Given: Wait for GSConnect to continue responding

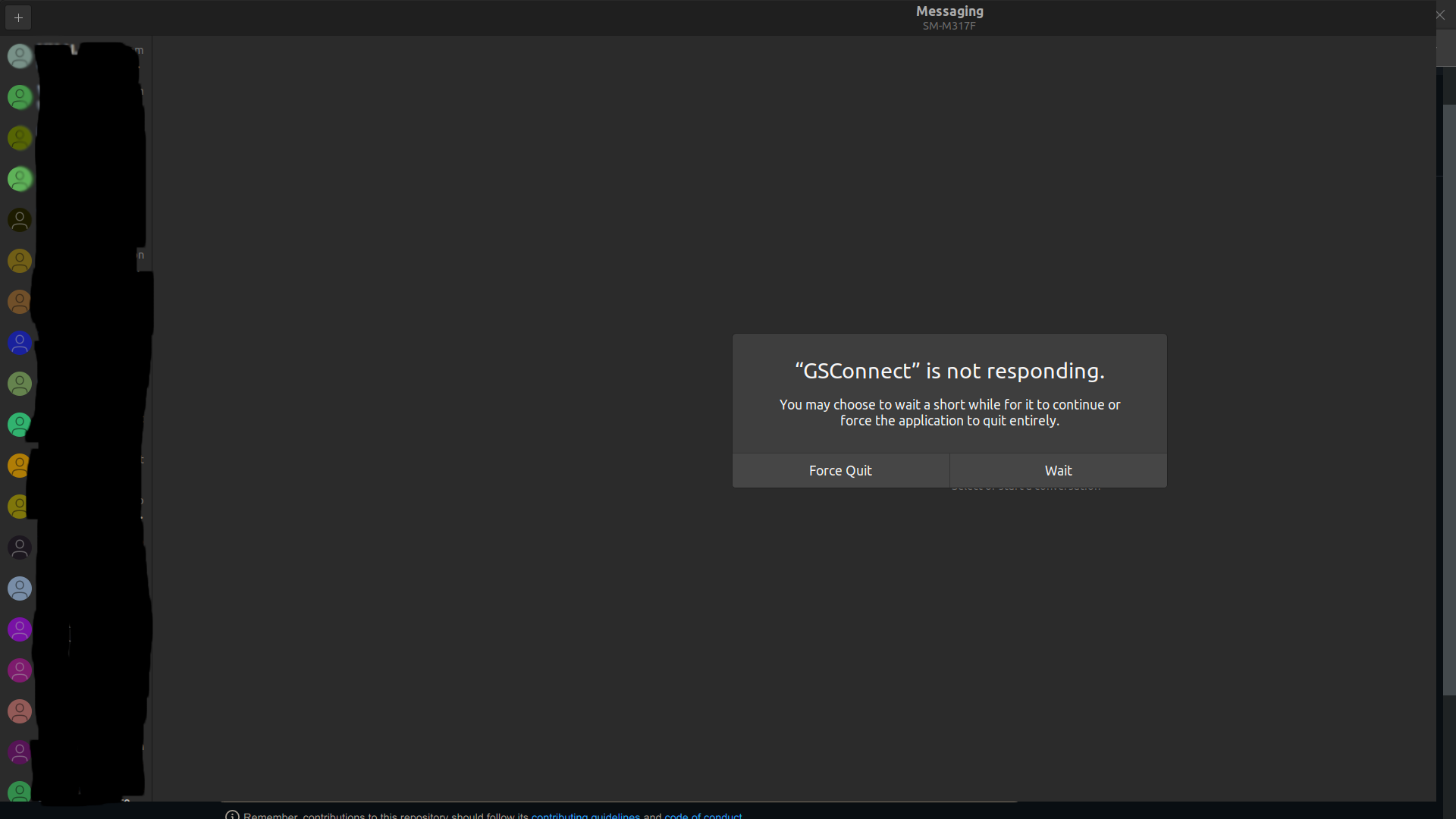Looking at the screenshot, I should tap(1058, 470).
